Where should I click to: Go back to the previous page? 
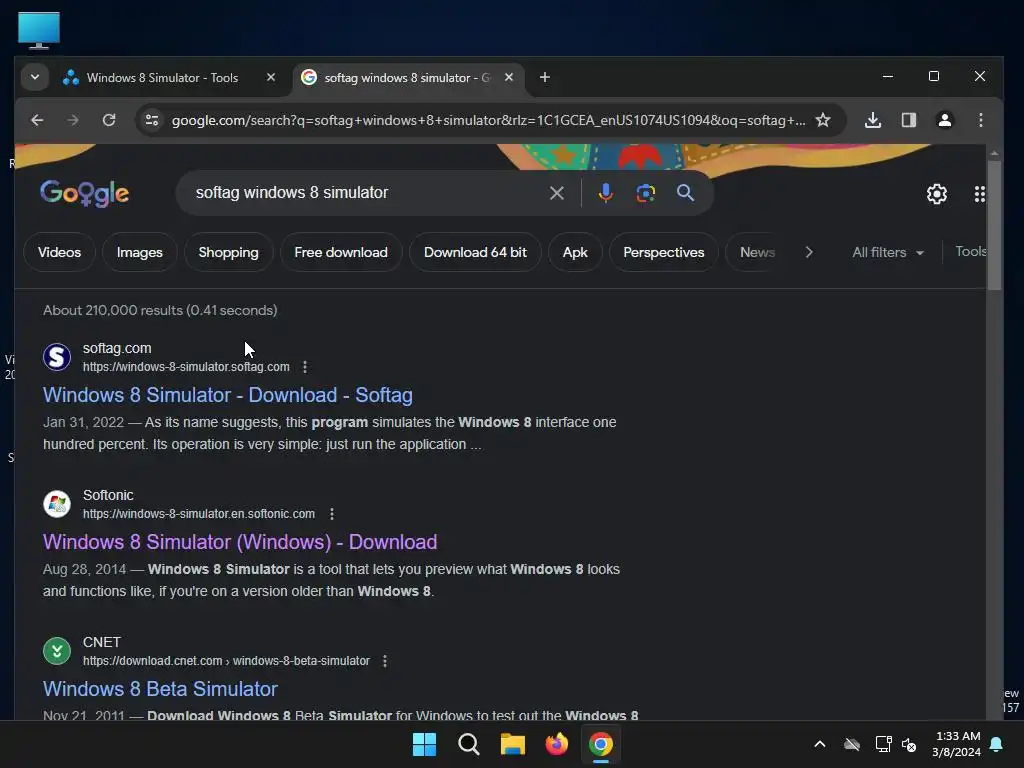[x=37, y=120]
